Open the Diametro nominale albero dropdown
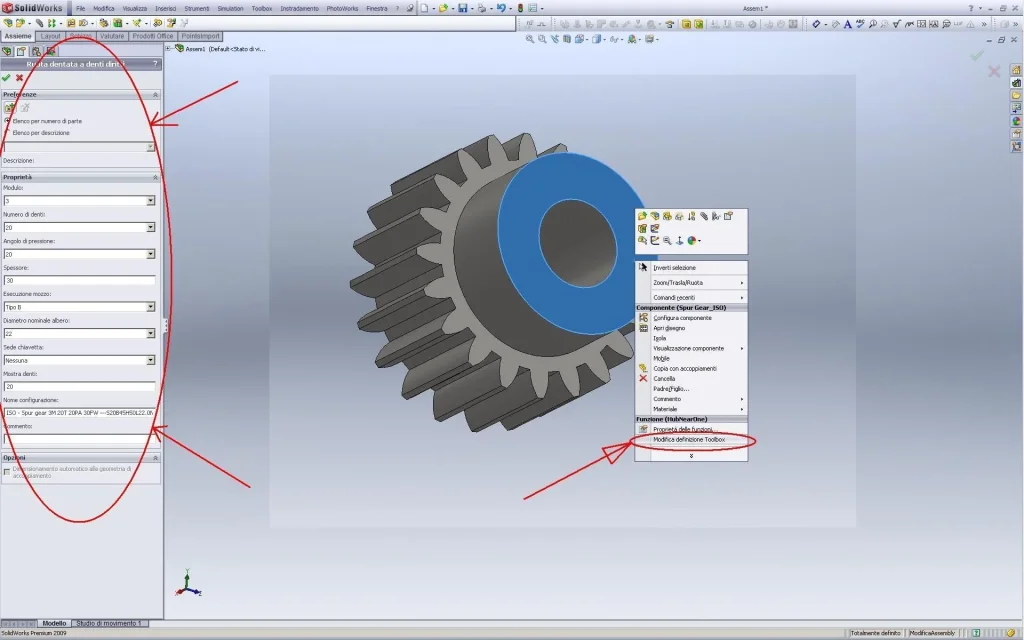 tap(150, 334)
